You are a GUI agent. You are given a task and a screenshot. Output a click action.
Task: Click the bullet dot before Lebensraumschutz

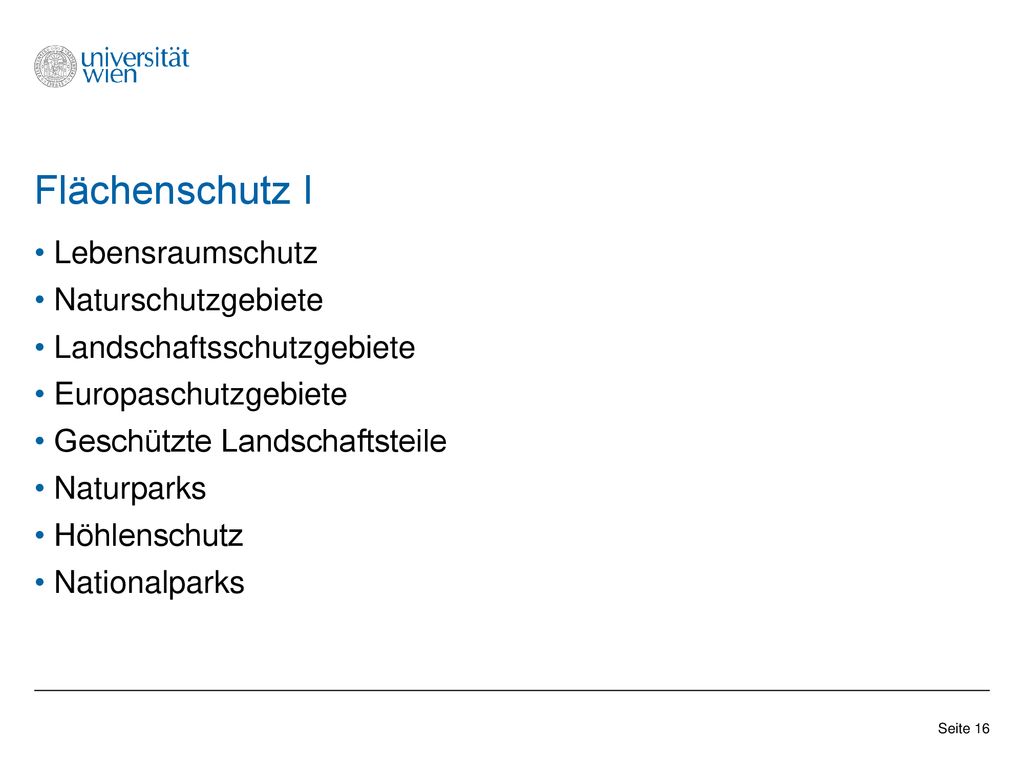click(x=40, y=253)
